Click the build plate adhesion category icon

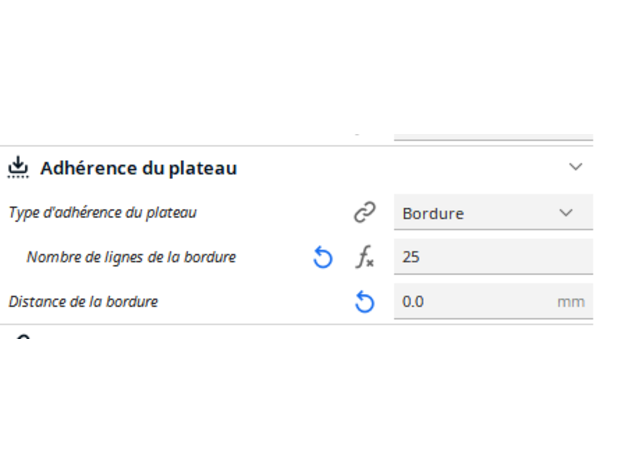tap(18, 167)
